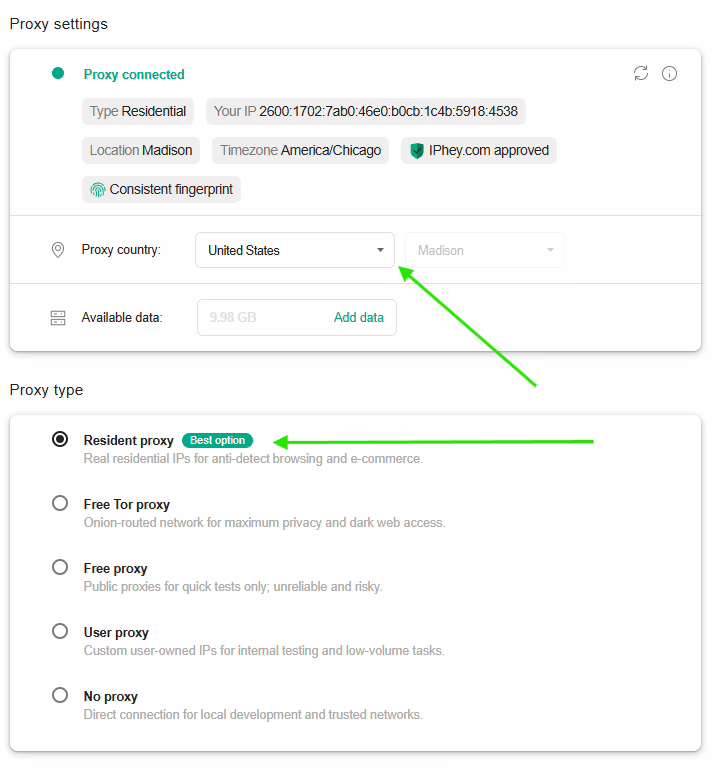This screenshot has width=722, height=772.
Task: Click the info circle icon
Action: click(670, 73)
